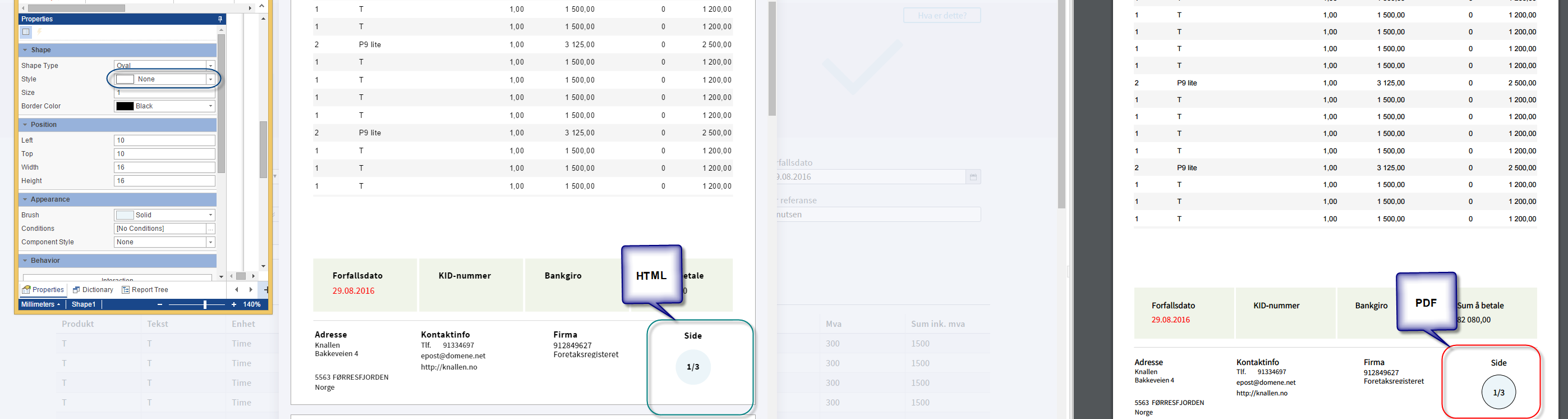The height and width of the screenshot is (419, 1568).
Task: Expand the Component Style dropdown
Action: pyautogui.click(x=210, y=243)
